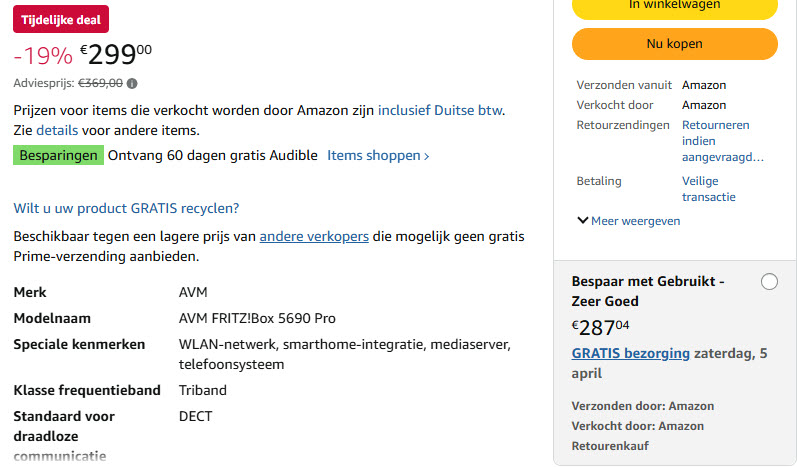Click Items shoppen link with chevron
This screenshot has width=797, height=467.
click(x=378, y=155)
